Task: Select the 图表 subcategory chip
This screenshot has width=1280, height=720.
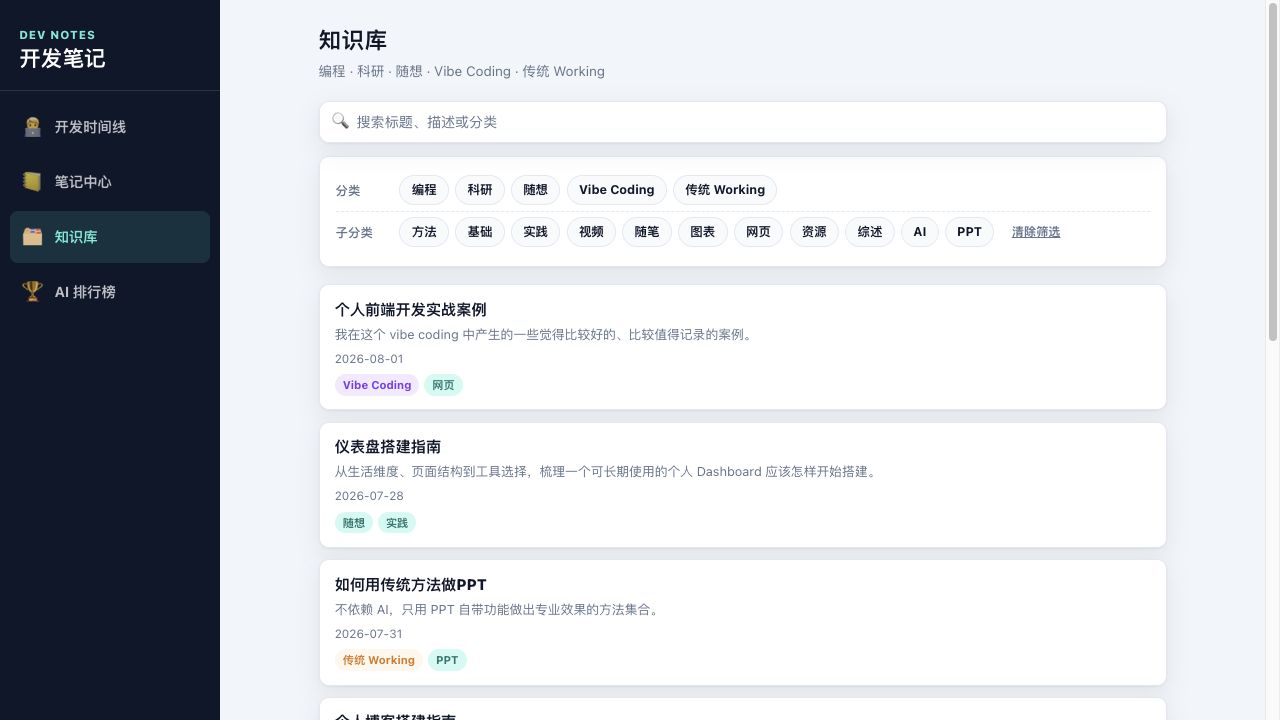Action: point(703,232)
